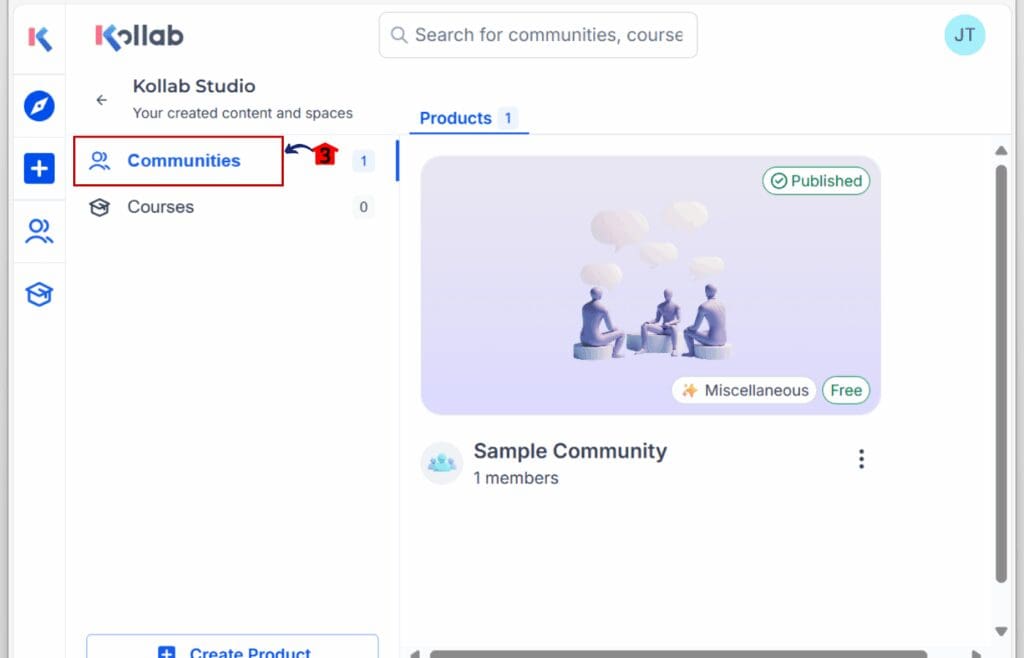1024x658 pixels.
Task: Open the Sample Community cover image
Action: [x=650, y=285]
